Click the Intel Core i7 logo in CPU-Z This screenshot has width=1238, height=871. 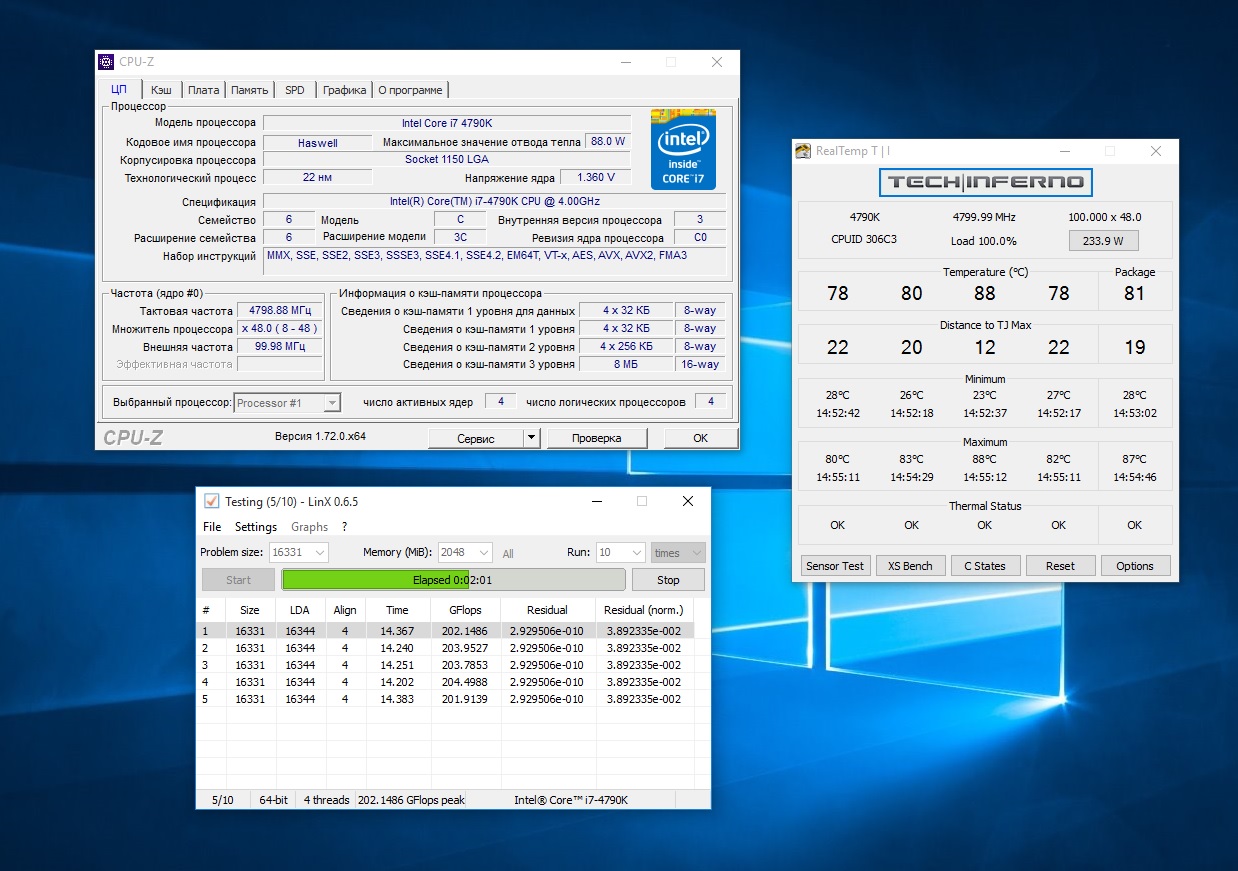tap(683, 149)
